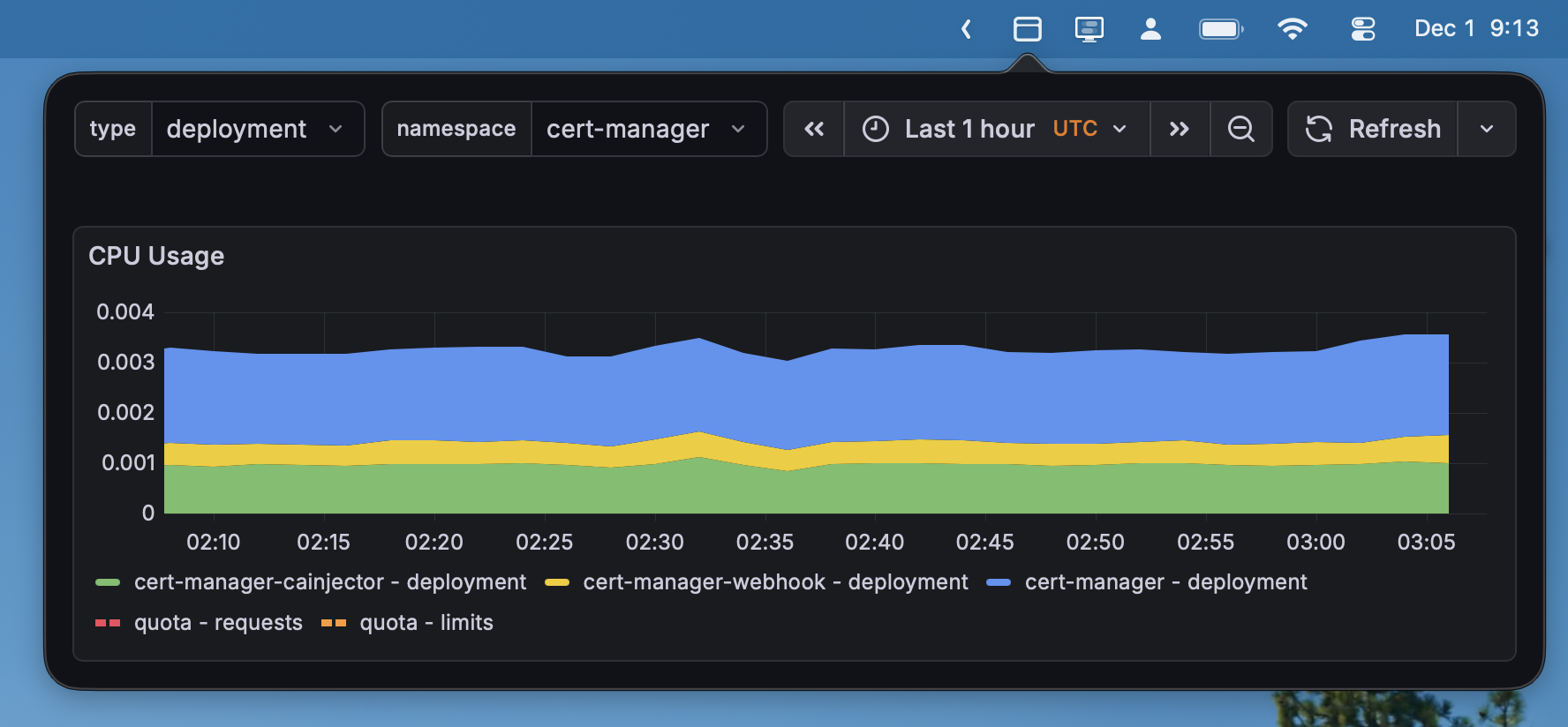This screenshot has height=727, width=1568.
Task: Toggle the quota - requests legend series
Action: coord(218,623)
